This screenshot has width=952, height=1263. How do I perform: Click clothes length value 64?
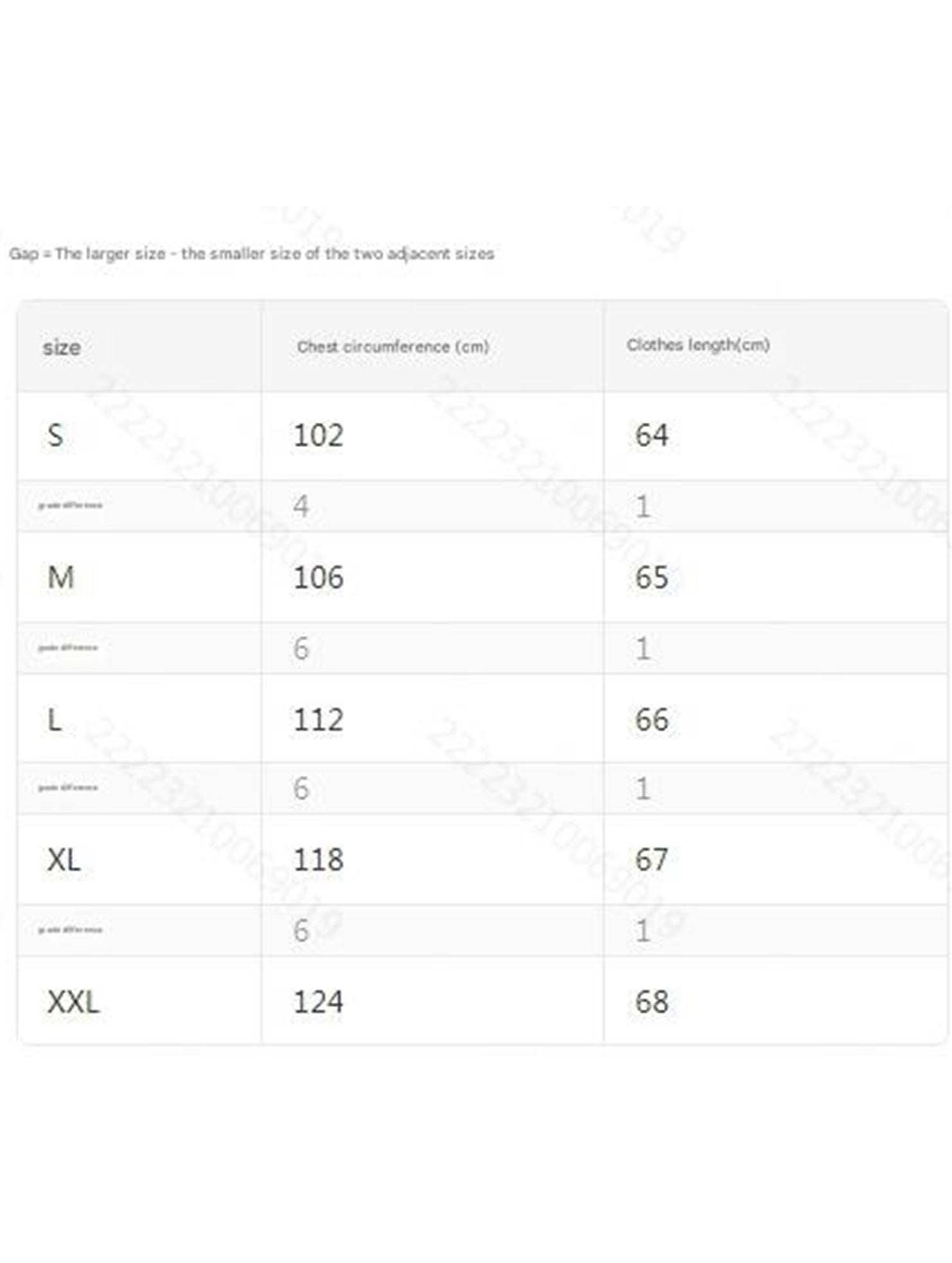(651, 436)
